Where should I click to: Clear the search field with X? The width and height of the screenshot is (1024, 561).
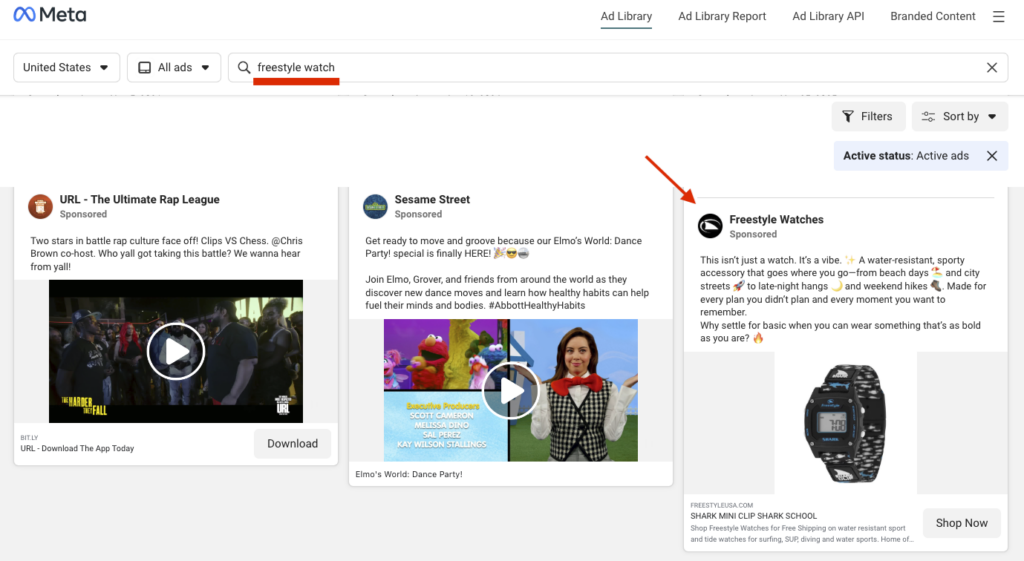(x=992, y=68)
